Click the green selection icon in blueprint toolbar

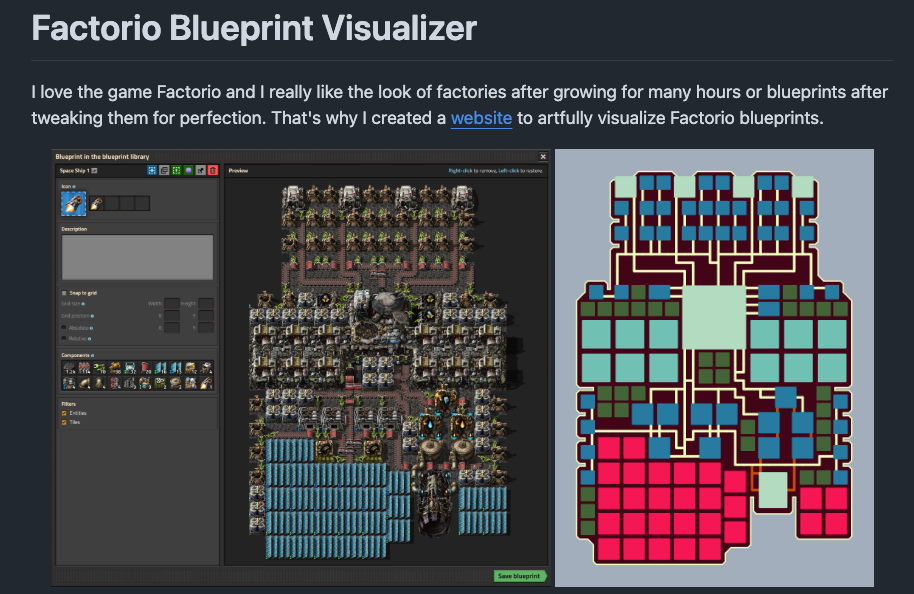[x=176, y=171]
